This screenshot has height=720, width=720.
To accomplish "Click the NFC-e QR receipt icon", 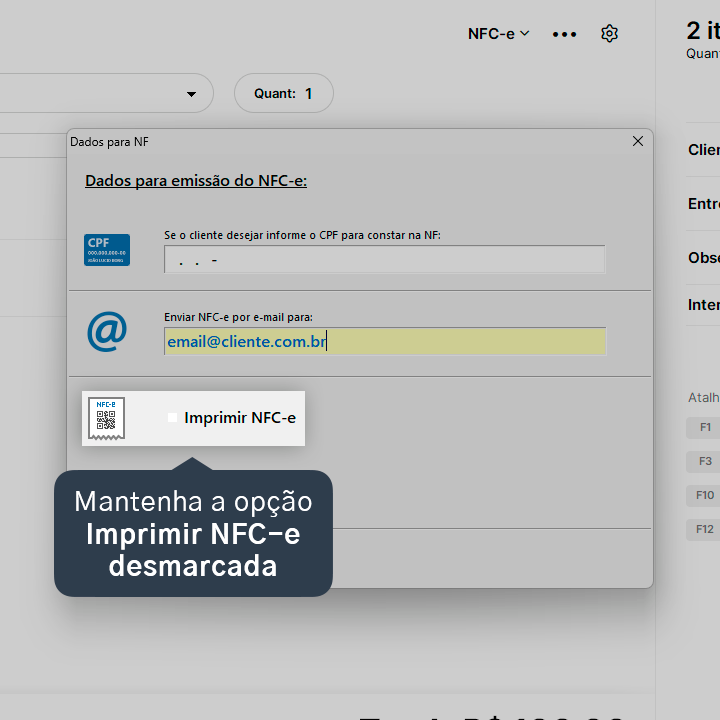I will pos(107,418).
